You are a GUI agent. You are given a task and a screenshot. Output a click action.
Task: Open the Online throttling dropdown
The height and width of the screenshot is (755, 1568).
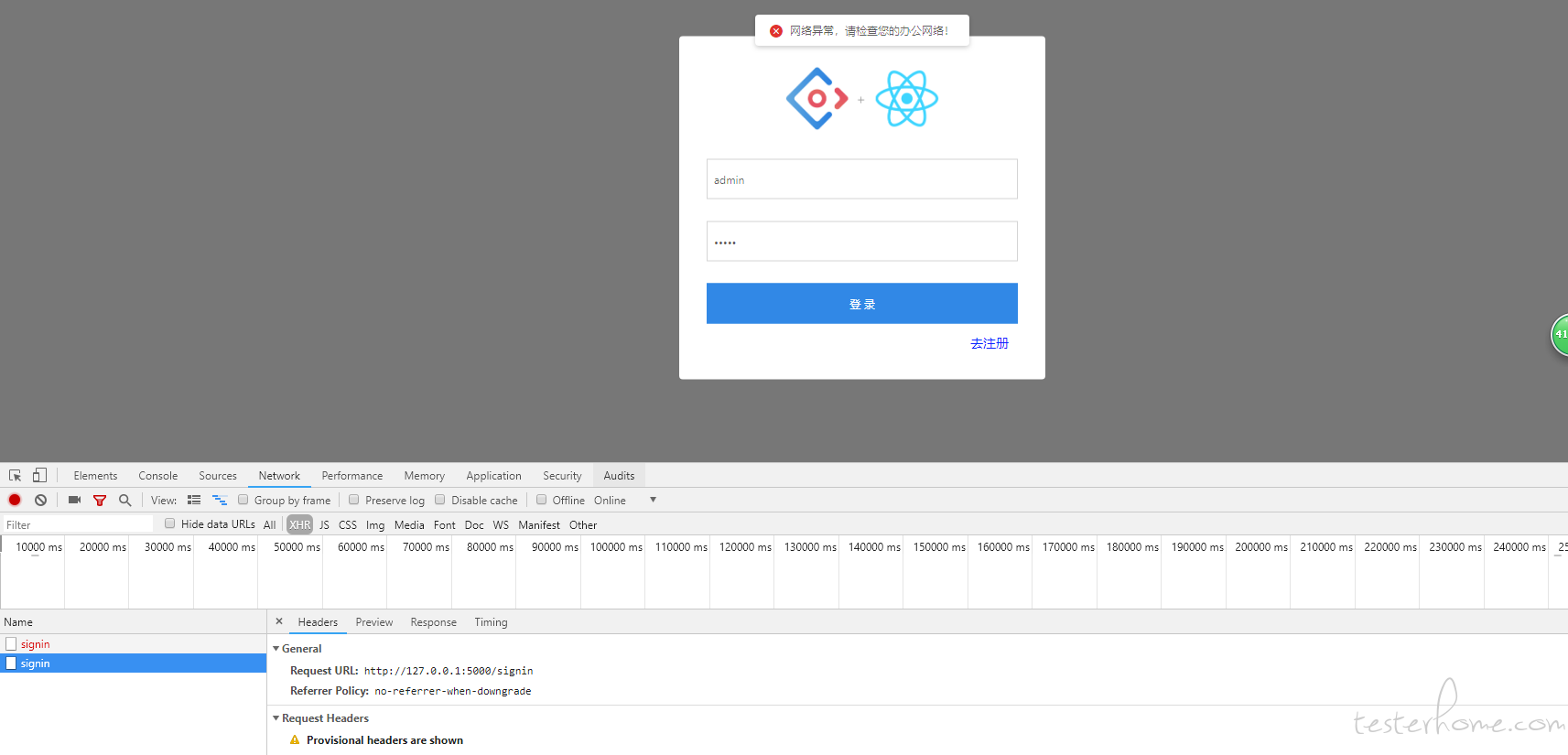click(x=625, y=501)
